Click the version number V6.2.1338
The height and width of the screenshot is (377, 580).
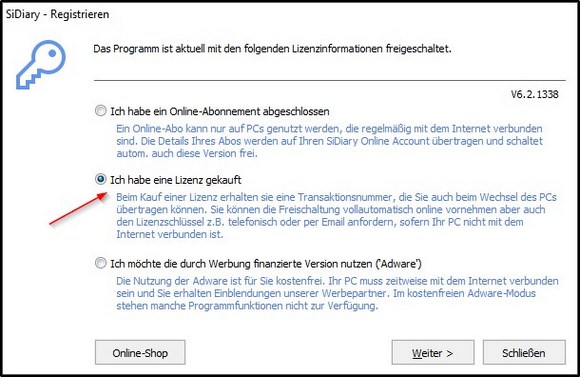pos(535,94)
